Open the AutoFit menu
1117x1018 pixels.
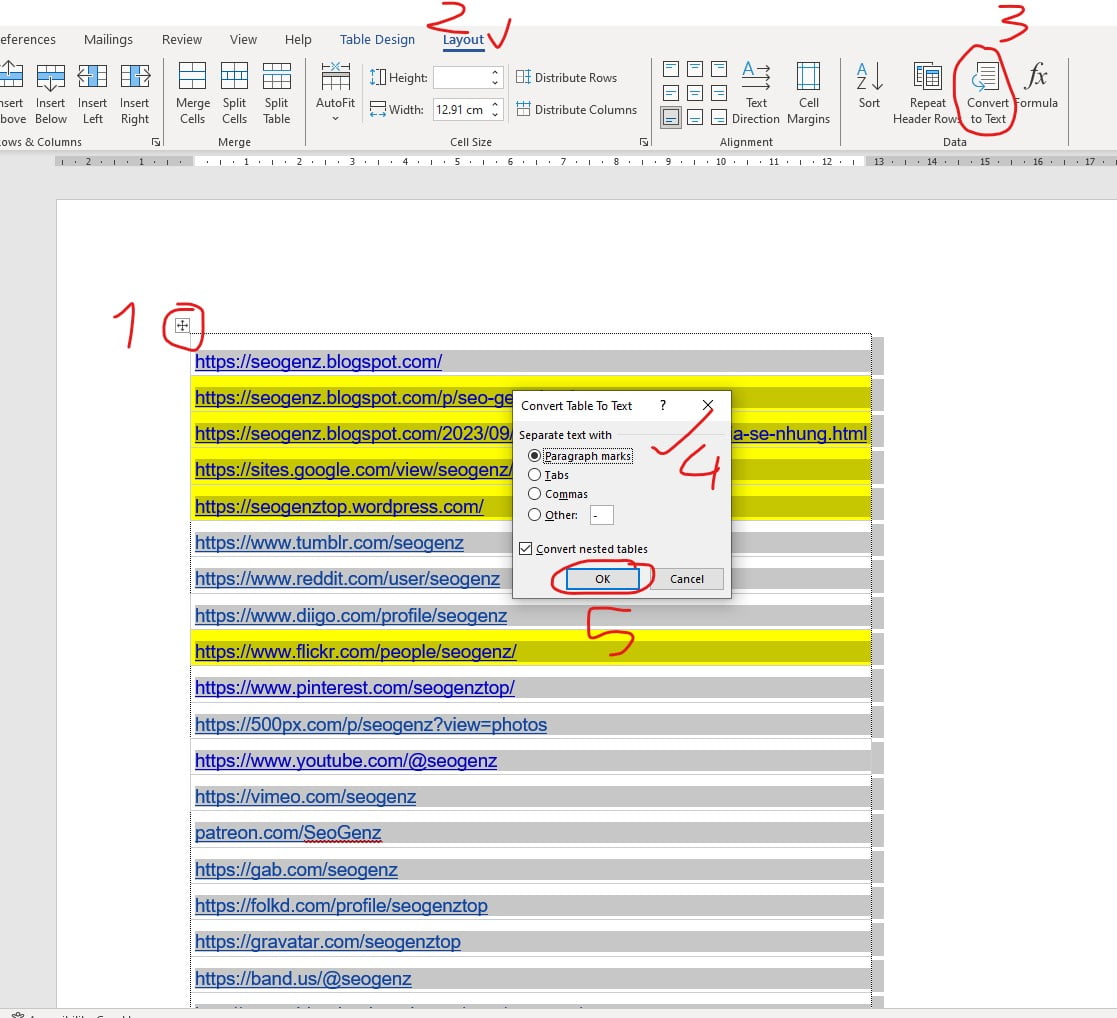point(335,93)
